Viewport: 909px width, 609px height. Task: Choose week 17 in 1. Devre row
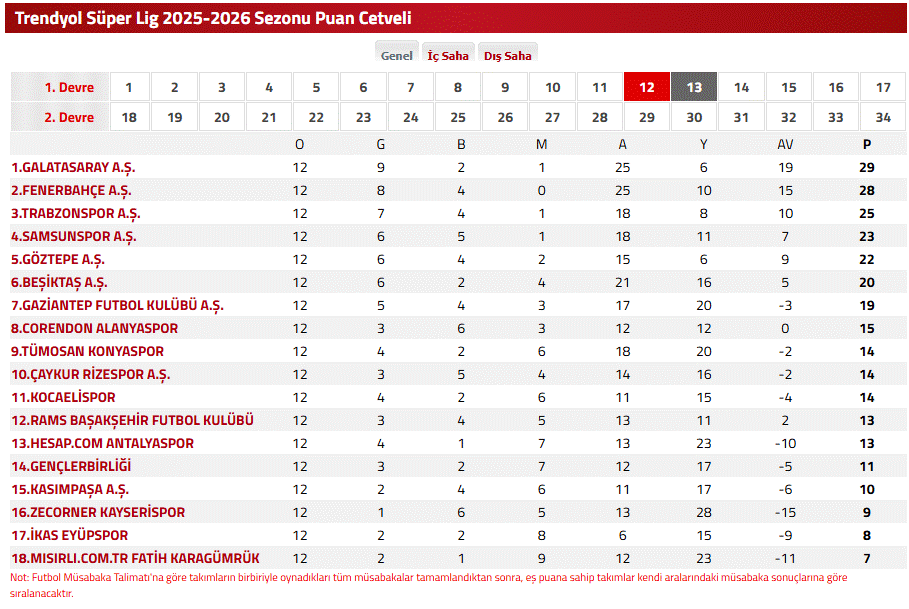[x=883, y=87]
